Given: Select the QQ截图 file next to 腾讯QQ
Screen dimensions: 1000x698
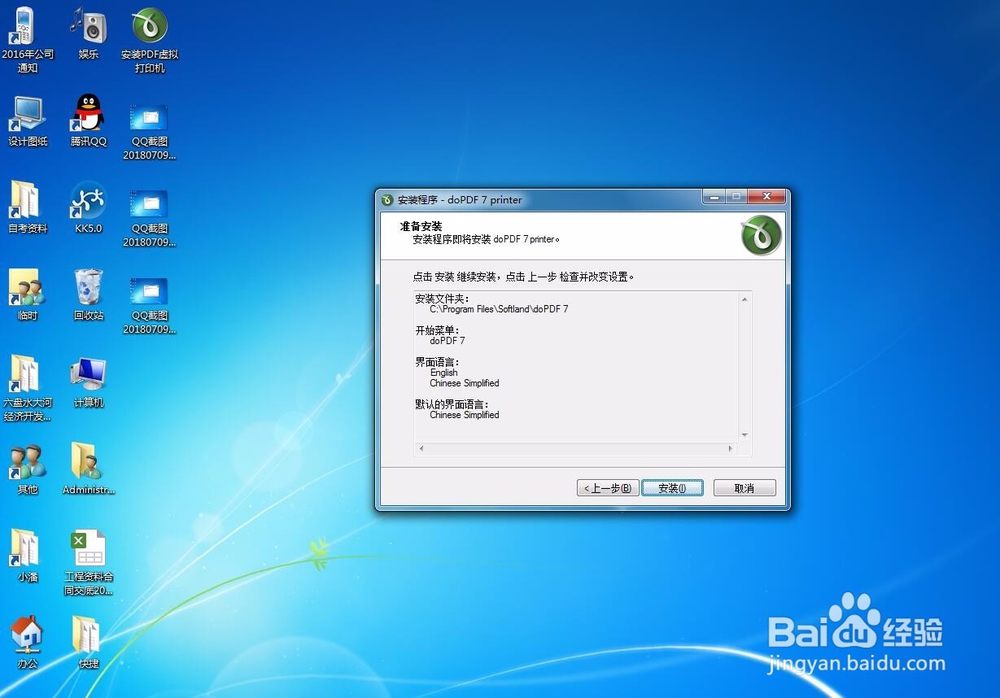Looking at the screenshot, I should 150,131.
